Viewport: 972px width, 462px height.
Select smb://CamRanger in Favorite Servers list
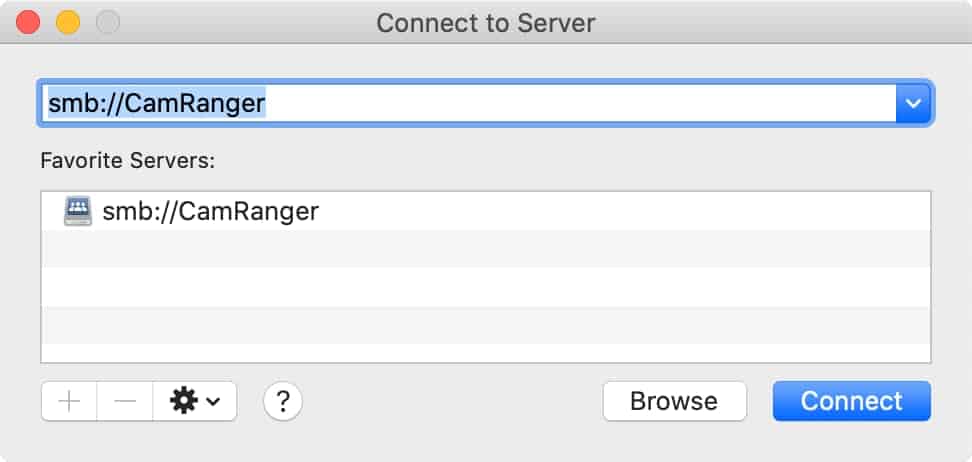click(485, 211)
